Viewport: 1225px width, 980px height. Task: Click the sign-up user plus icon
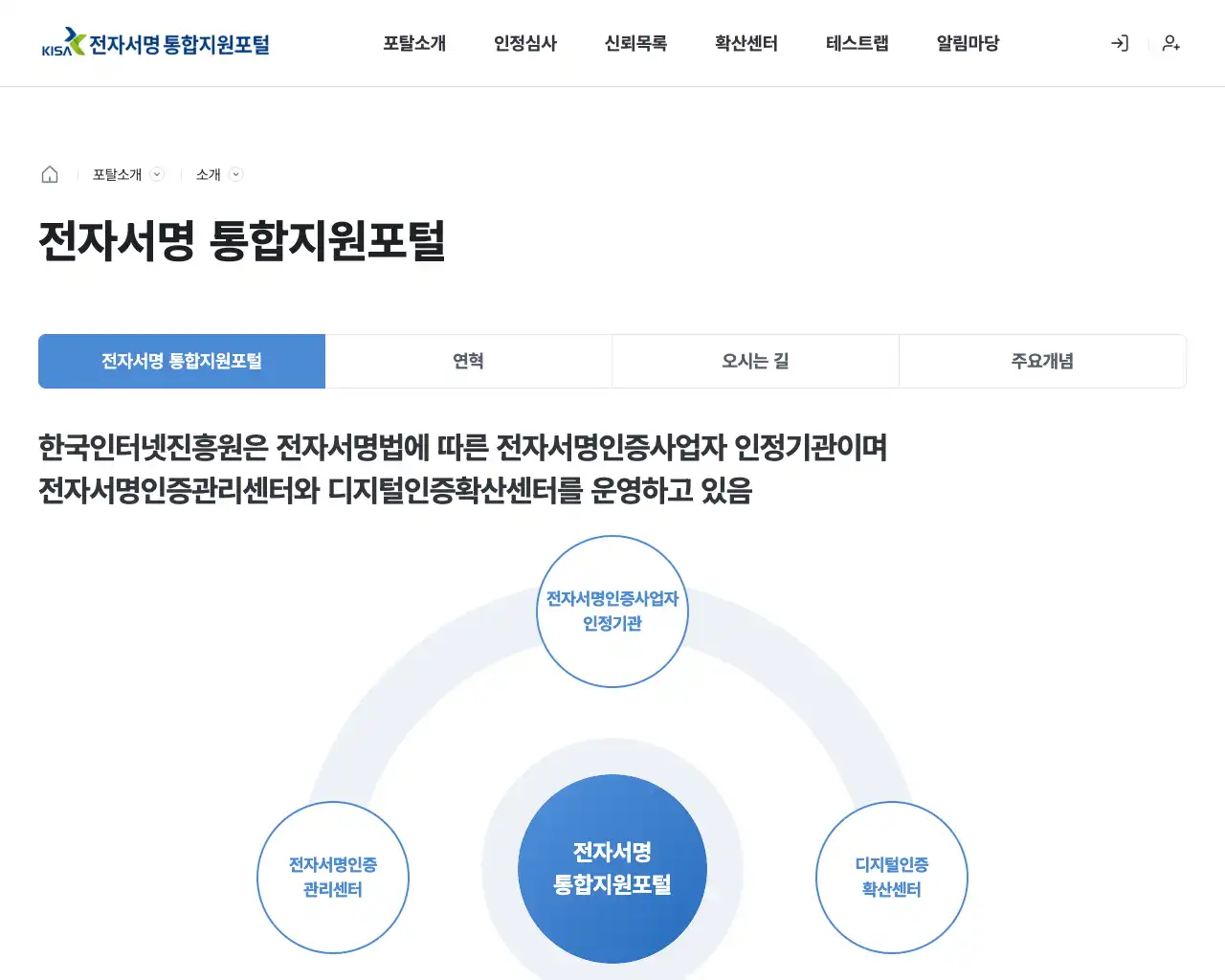pyautogui.click(x=1171, y=43)
